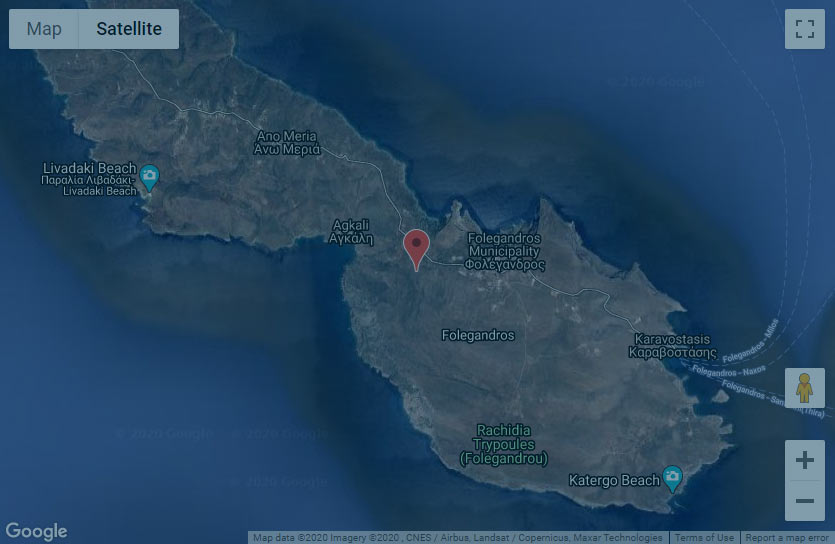Click the Ano Meria place label
Screen dimensions: 835x544
(287, 143)
